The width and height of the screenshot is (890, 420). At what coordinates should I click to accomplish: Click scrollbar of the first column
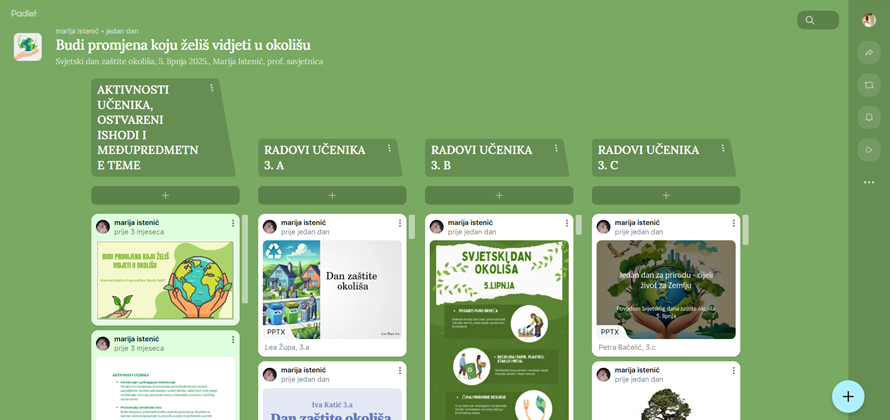click(245, 259)
